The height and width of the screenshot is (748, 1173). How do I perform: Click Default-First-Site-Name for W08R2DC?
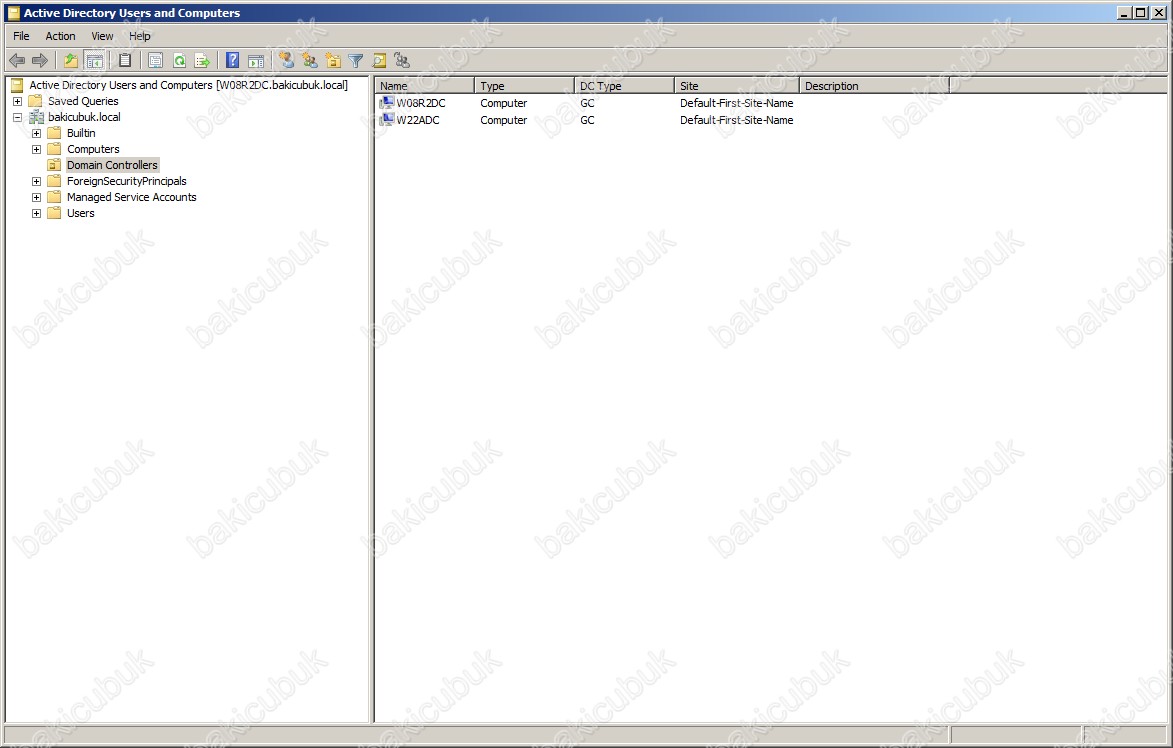[x=737, y=103]
